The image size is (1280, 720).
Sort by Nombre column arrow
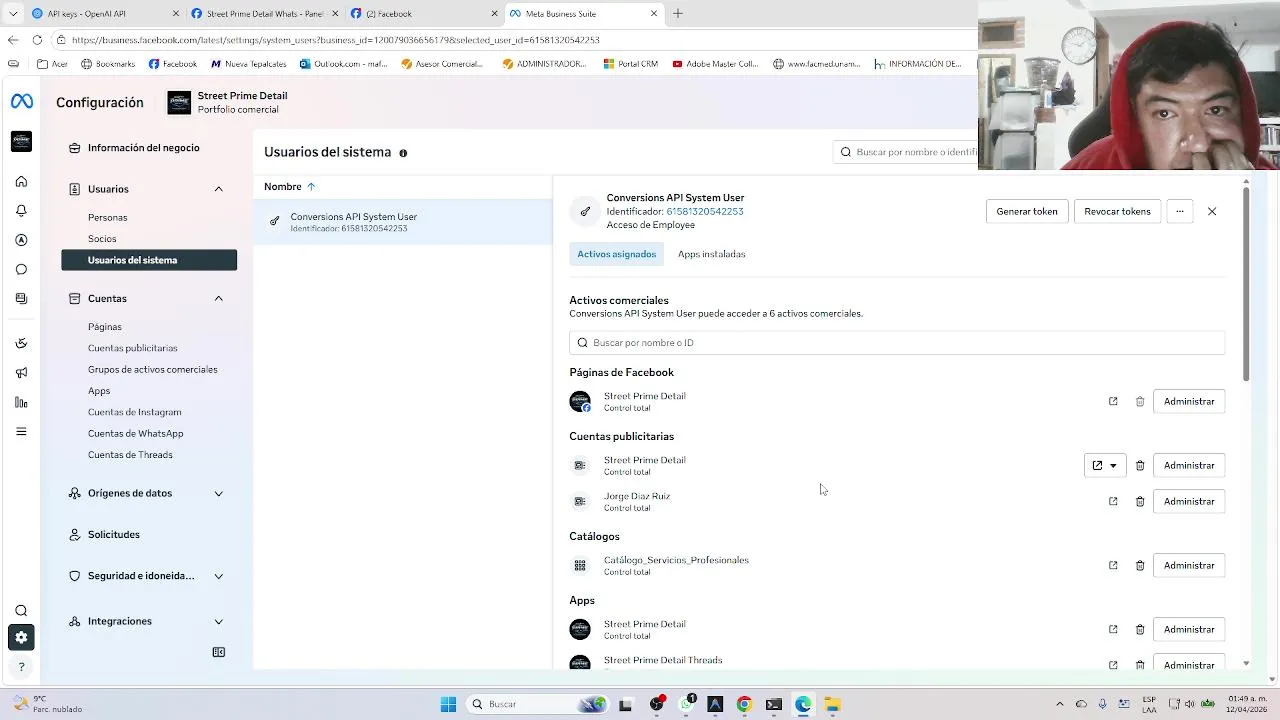pyautogui.click(x=311, y=187)
